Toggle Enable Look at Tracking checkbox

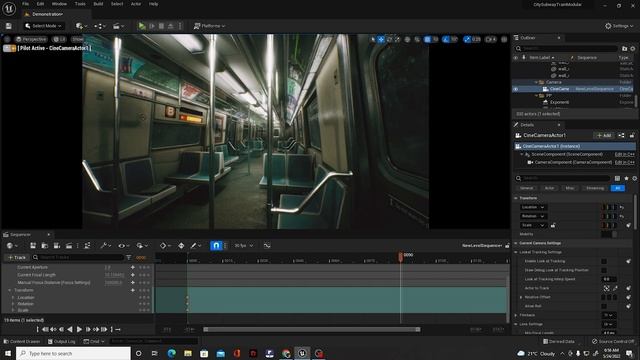tap(604, 261)
